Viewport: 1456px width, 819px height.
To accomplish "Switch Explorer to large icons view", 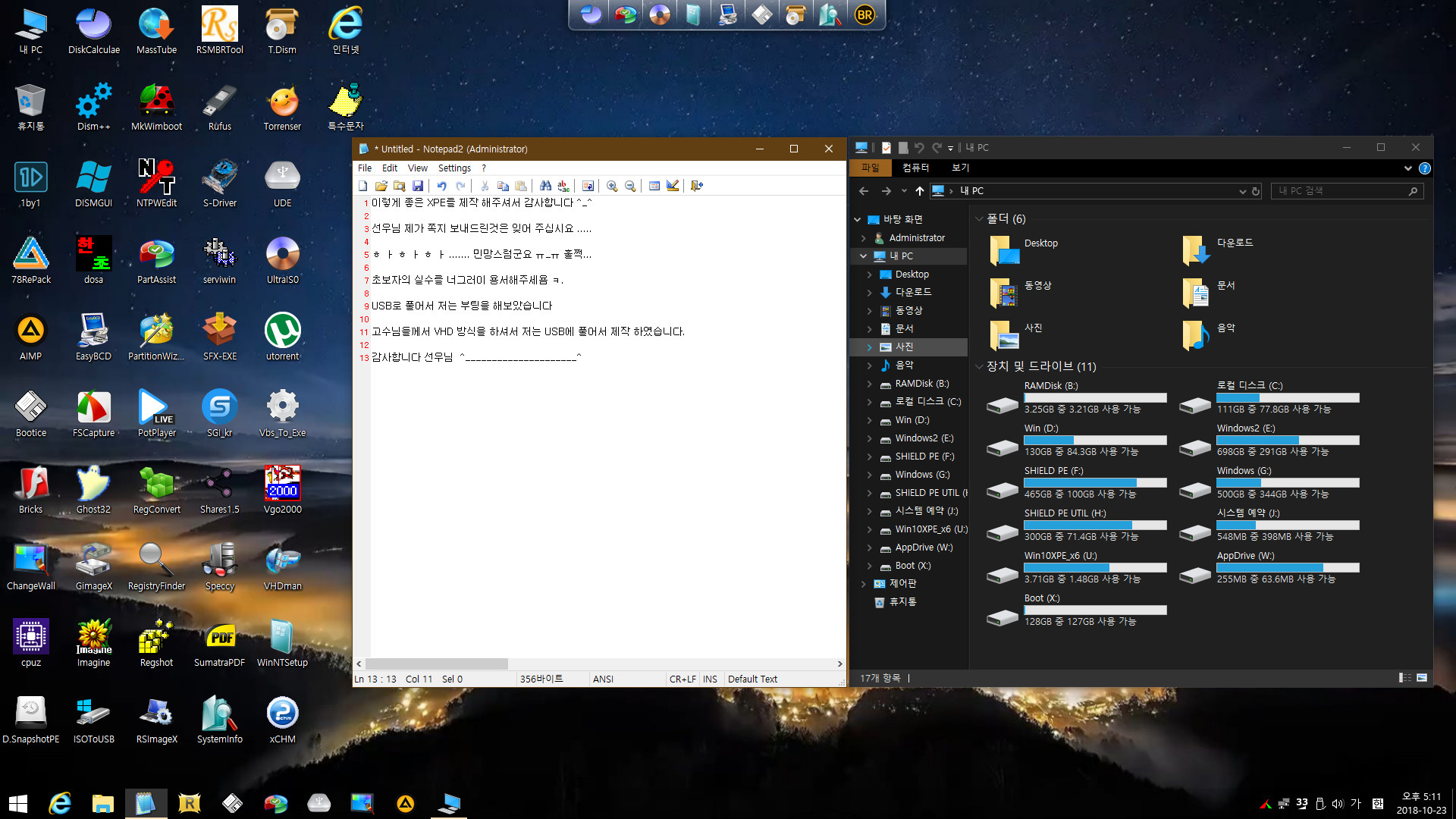I will [x=1422, y=678].
